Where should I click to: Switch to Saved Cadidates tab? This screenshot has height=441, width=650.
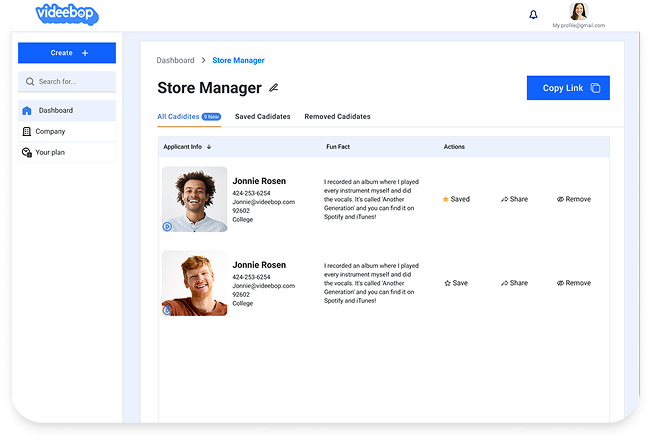click(x=262, y=117)
